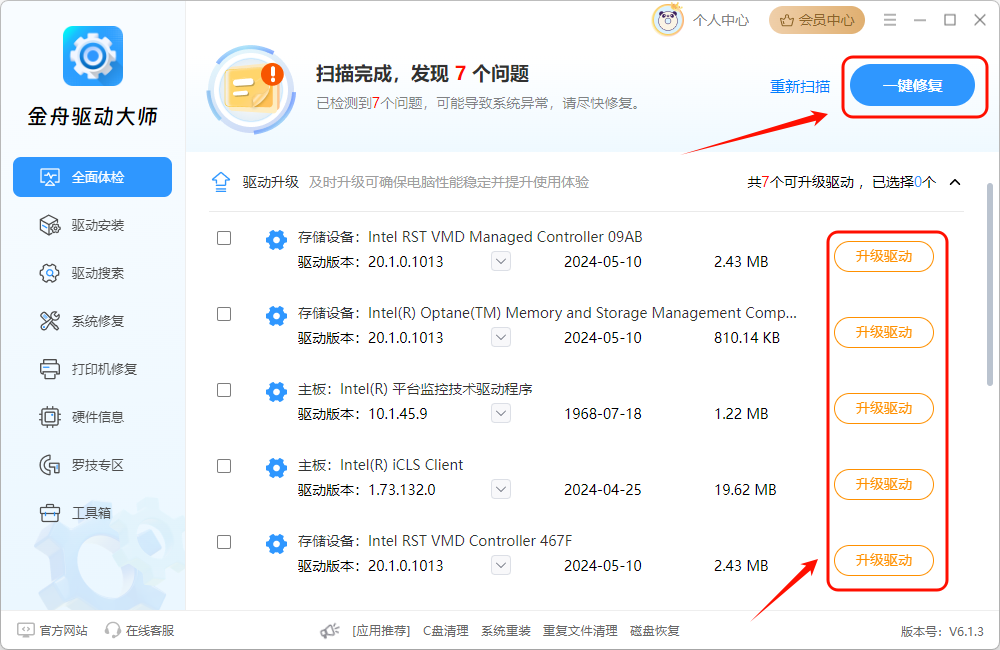Open version dropdown for driver 10.1.45.9
Viewport: 1000px width, 650px height.
click(501, 413)
